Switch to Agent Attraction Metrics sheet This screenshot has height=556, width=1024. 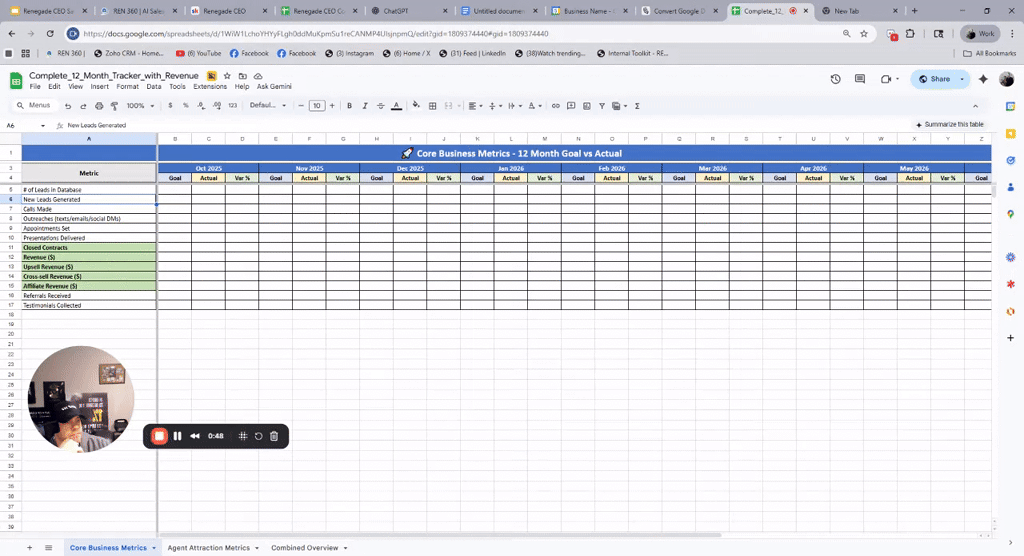208,548
